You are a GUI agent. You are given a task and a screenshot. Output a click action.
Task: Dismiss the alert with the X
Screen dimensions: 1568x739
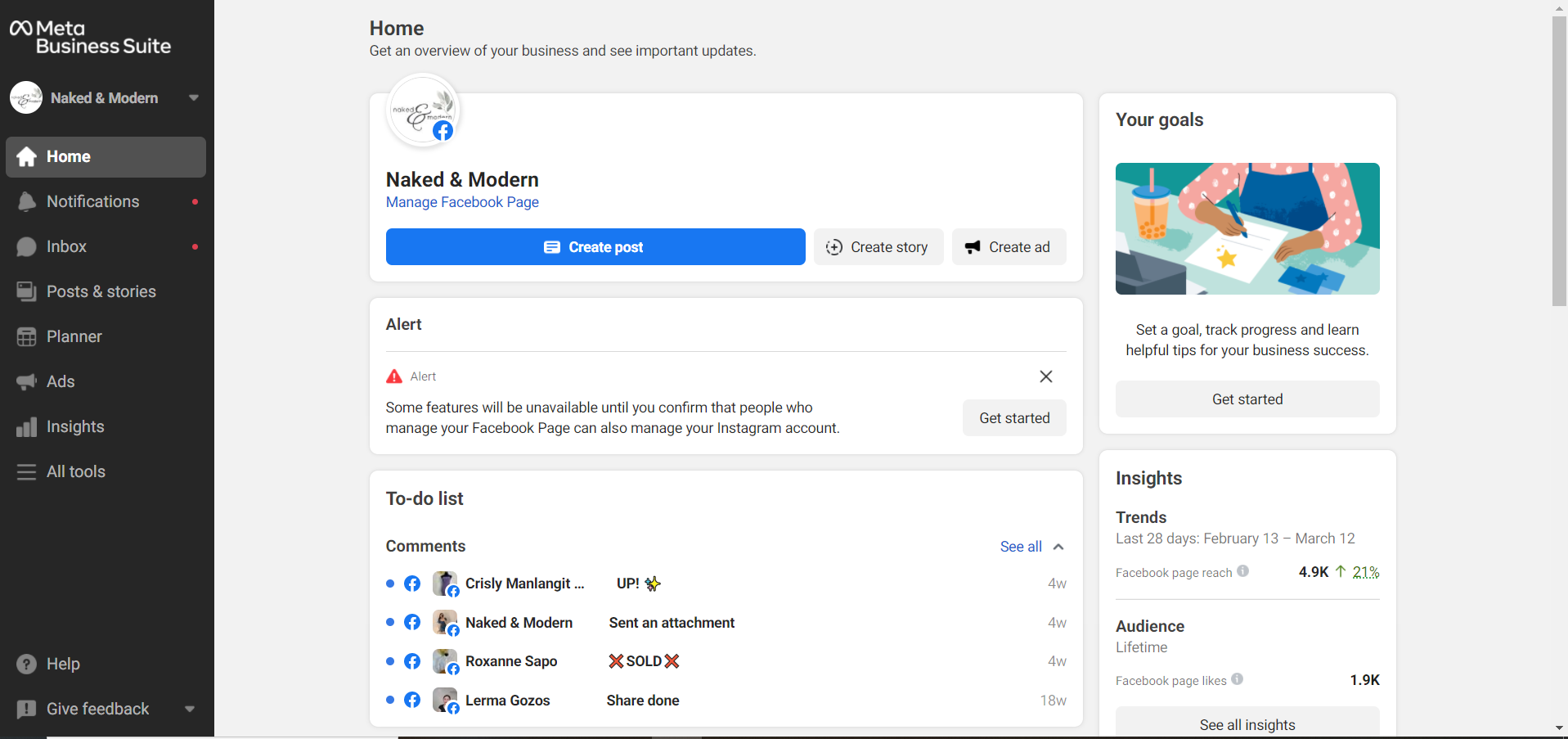tap(1045, 376)
